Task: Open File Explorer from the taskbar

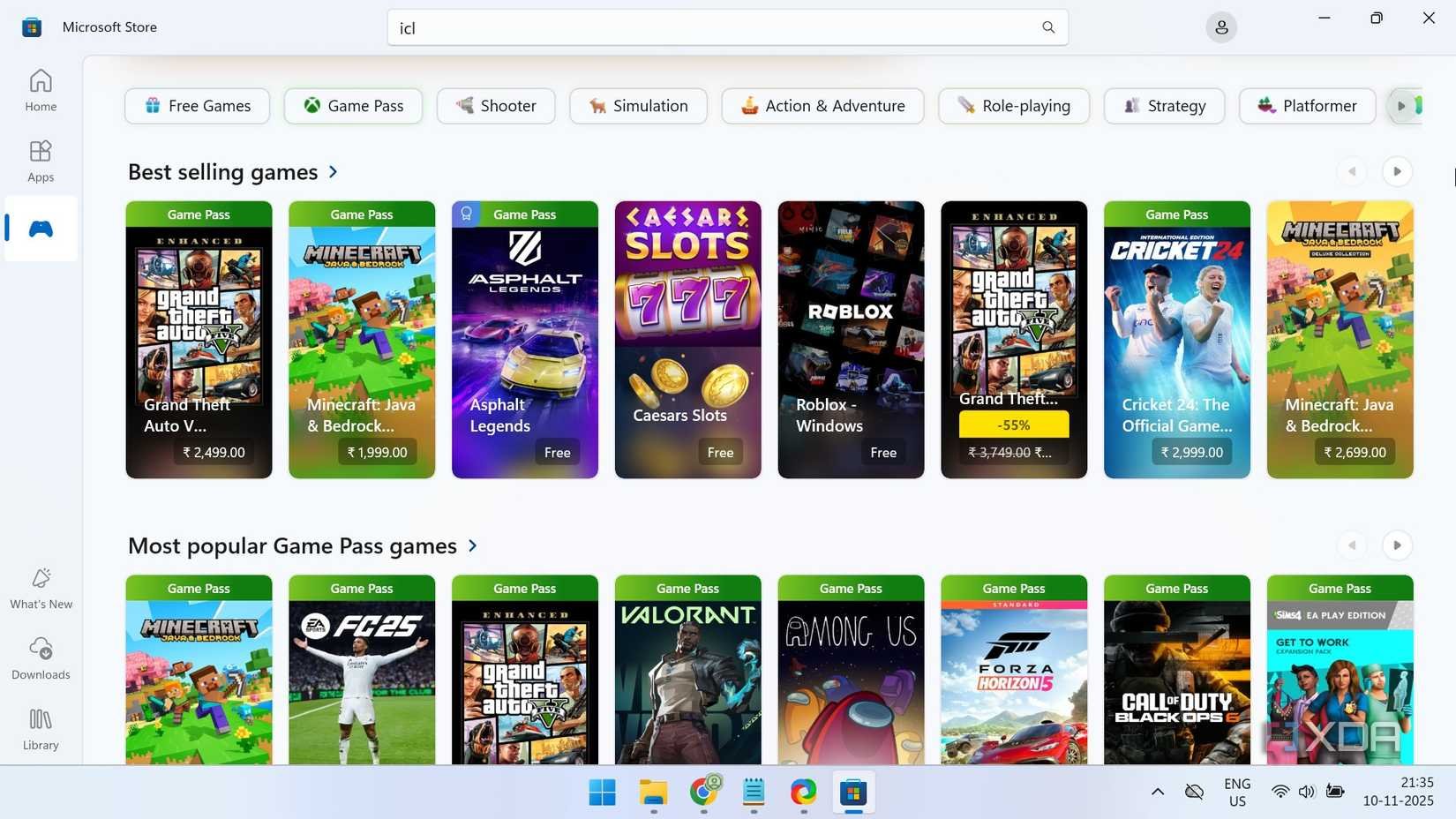Action: click(x=652, y=793)
